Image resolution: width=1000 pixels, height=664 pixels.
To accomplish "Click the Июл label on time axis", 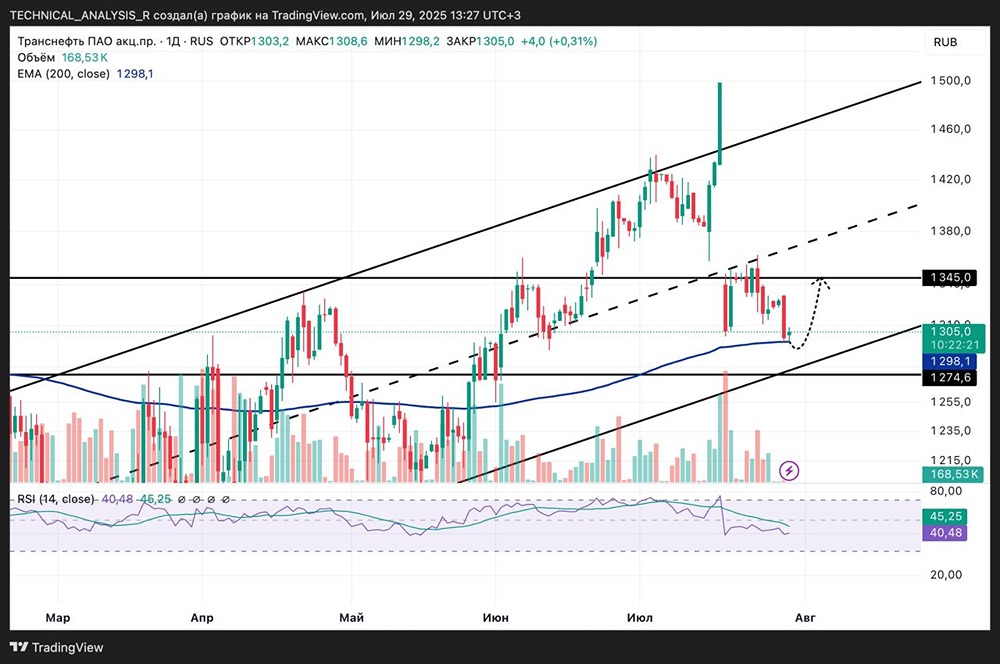I will point(640,617).
